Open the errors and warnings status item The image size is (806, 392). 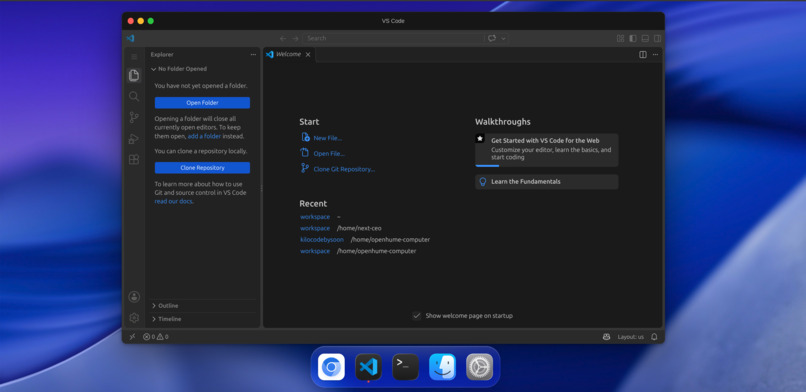click(x=156, y=337)
